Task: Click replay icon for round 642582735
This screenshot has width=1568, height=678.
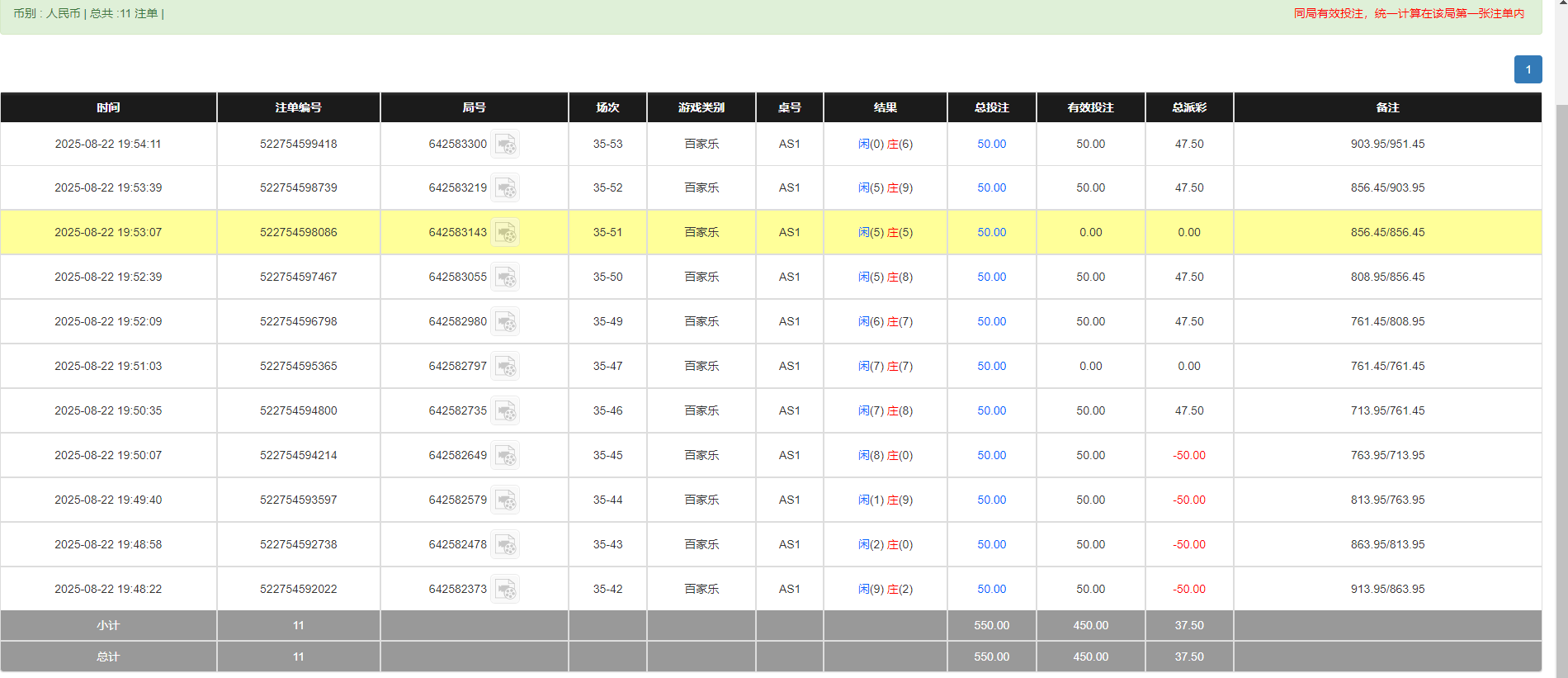Action: tap(505, 411)
